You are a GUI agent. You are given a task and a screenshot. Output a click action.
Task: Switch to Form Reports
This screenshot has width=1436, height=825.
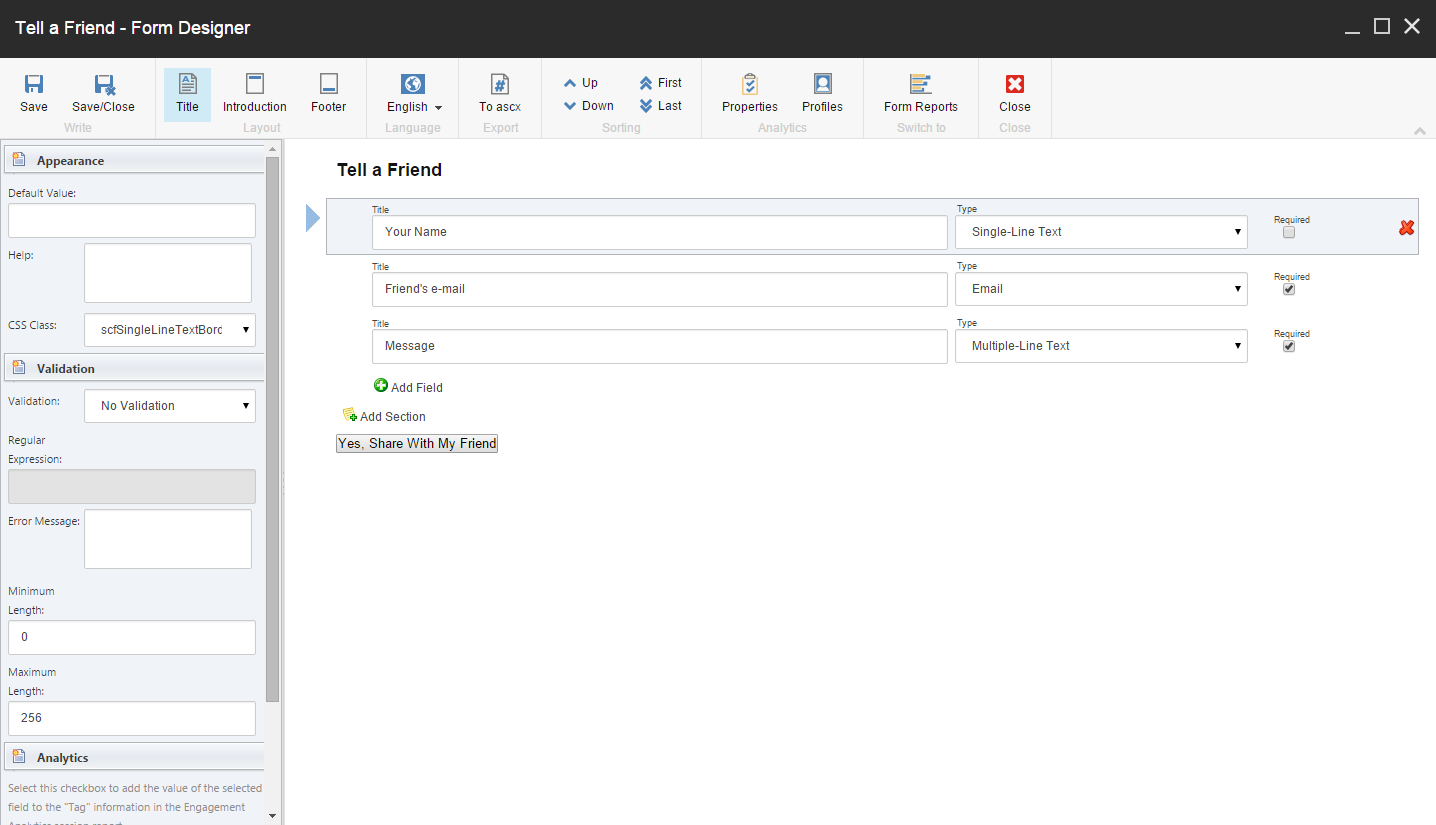coord(921,94)
